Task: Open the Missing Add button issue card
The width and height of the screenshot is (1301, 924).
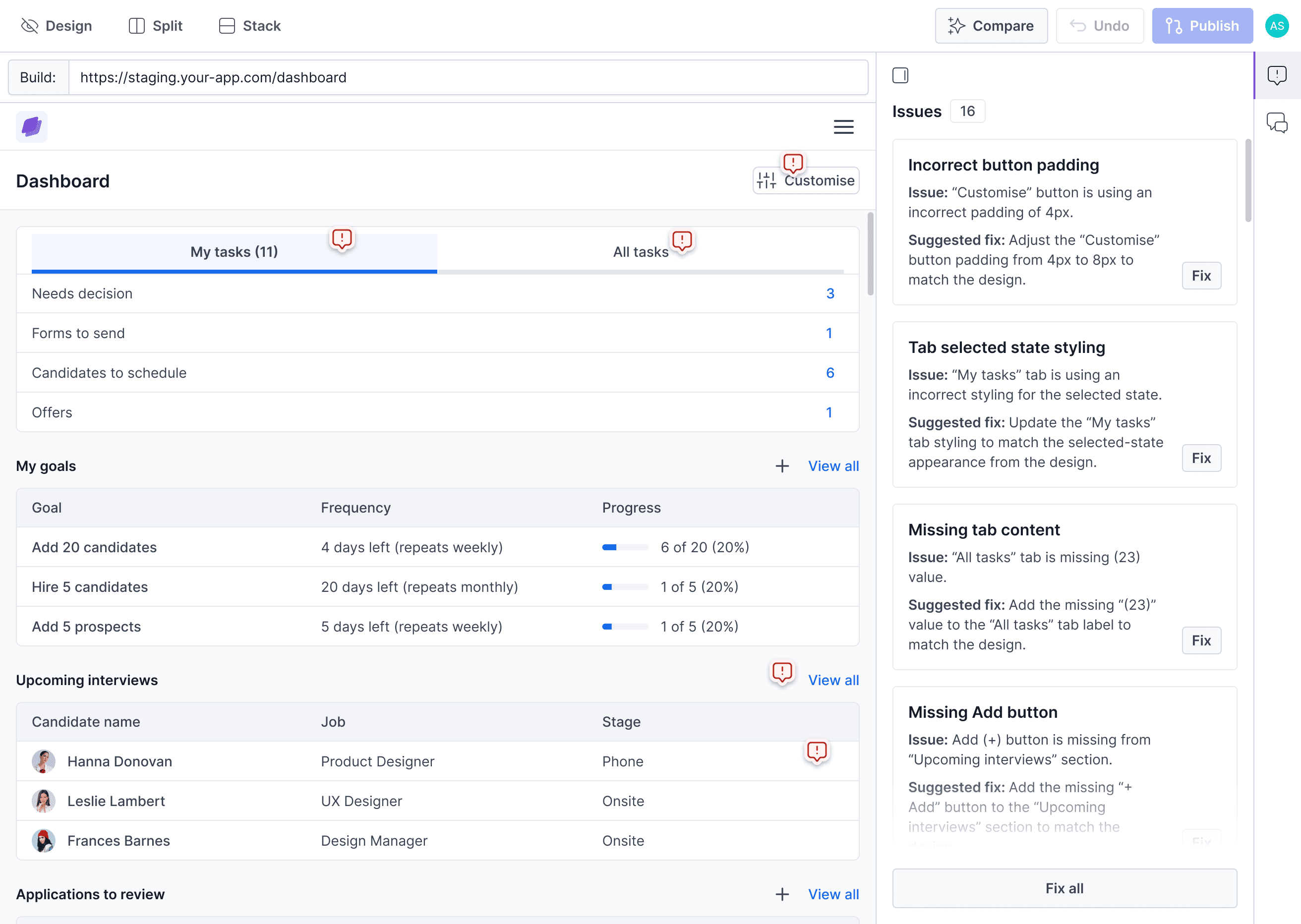Action: (x=1064, y=765)
